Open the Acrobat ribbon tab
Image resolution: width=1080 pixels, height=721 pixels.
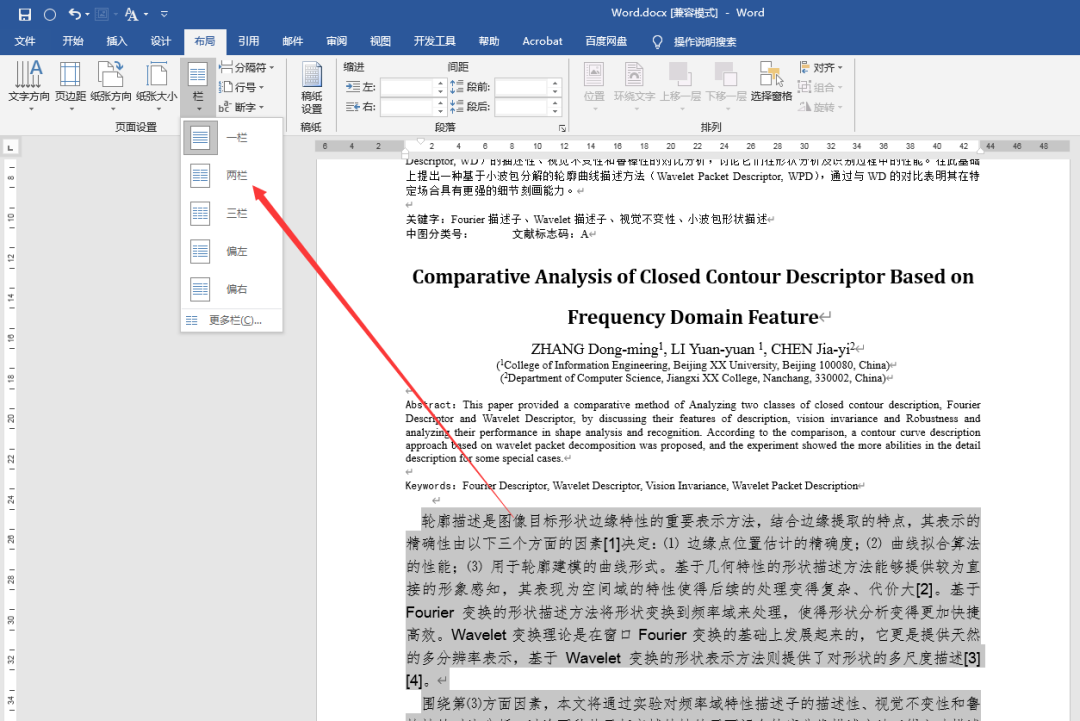pos(542,41)
